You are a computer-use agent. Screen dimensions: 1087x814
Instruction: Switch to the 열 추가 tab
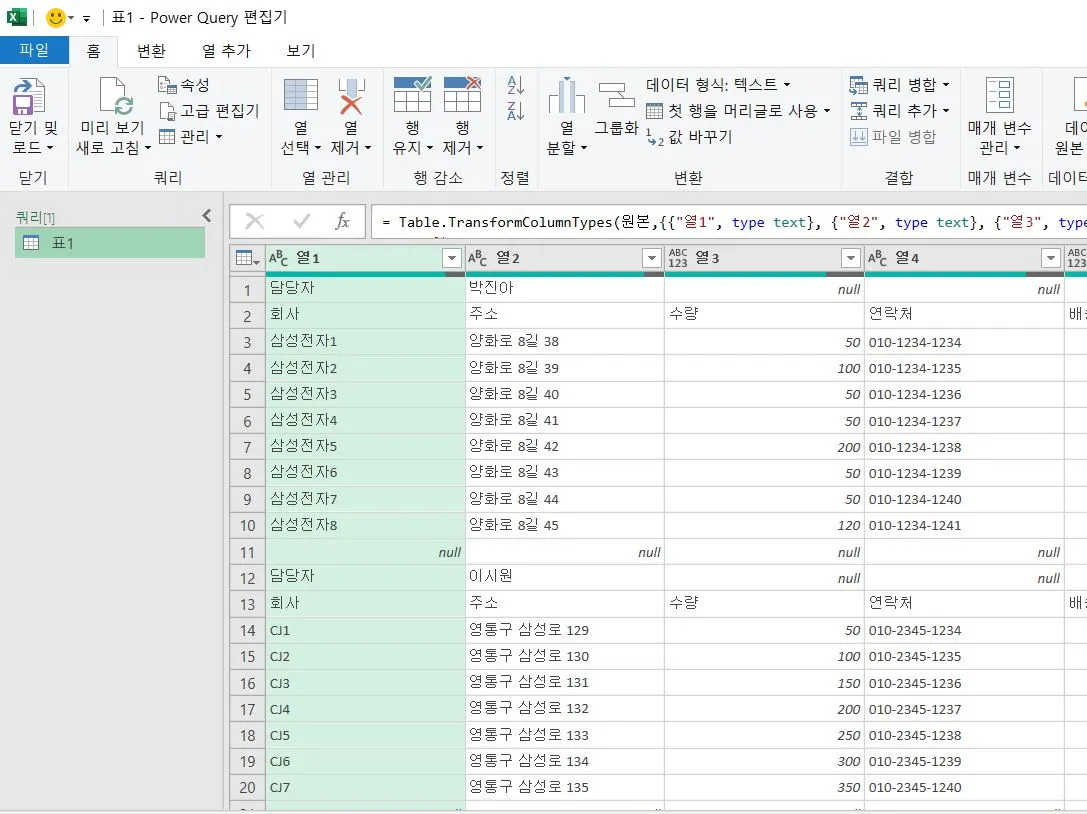[x=226, y=51]
